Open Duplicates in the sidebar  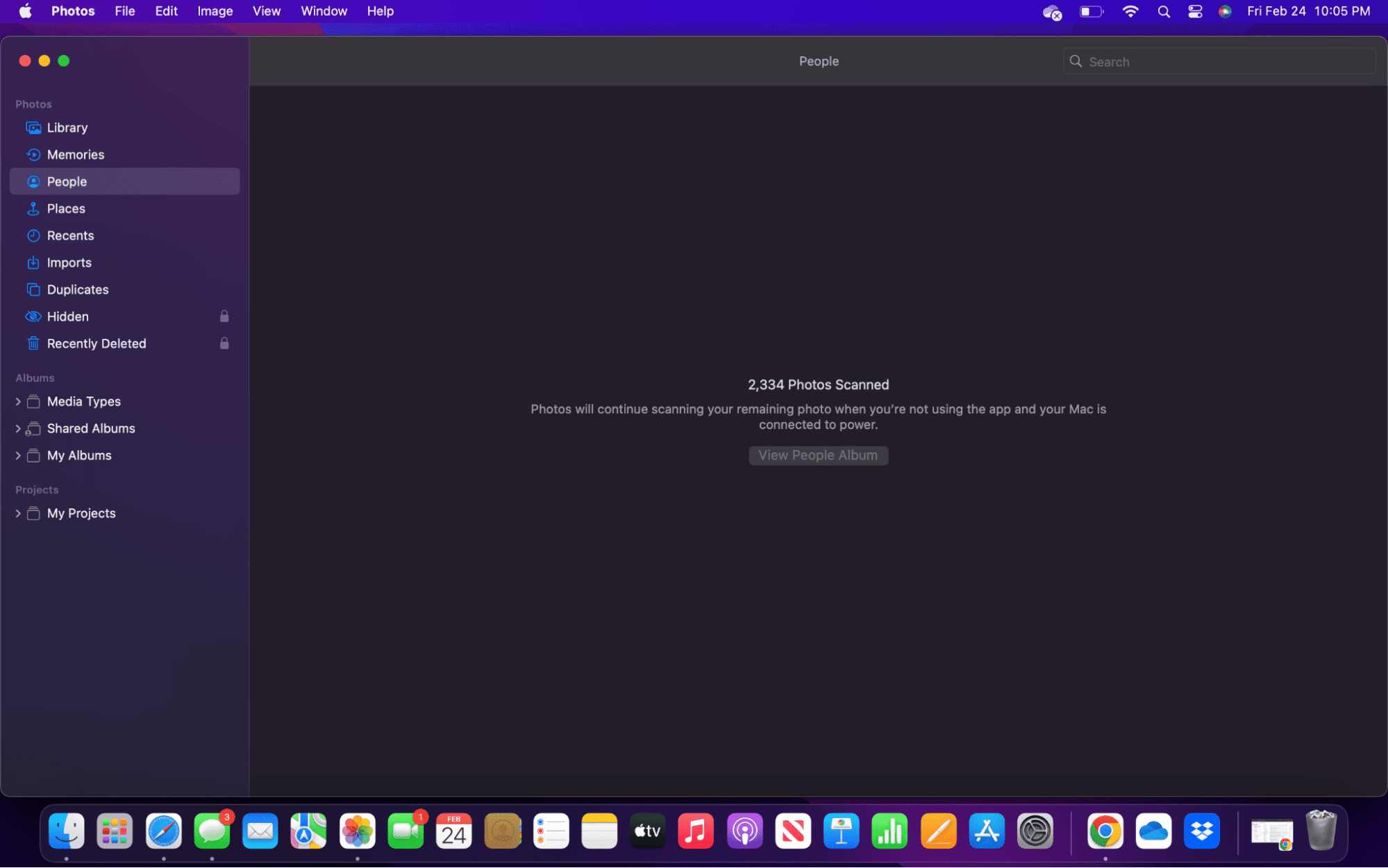pos(125,290)
